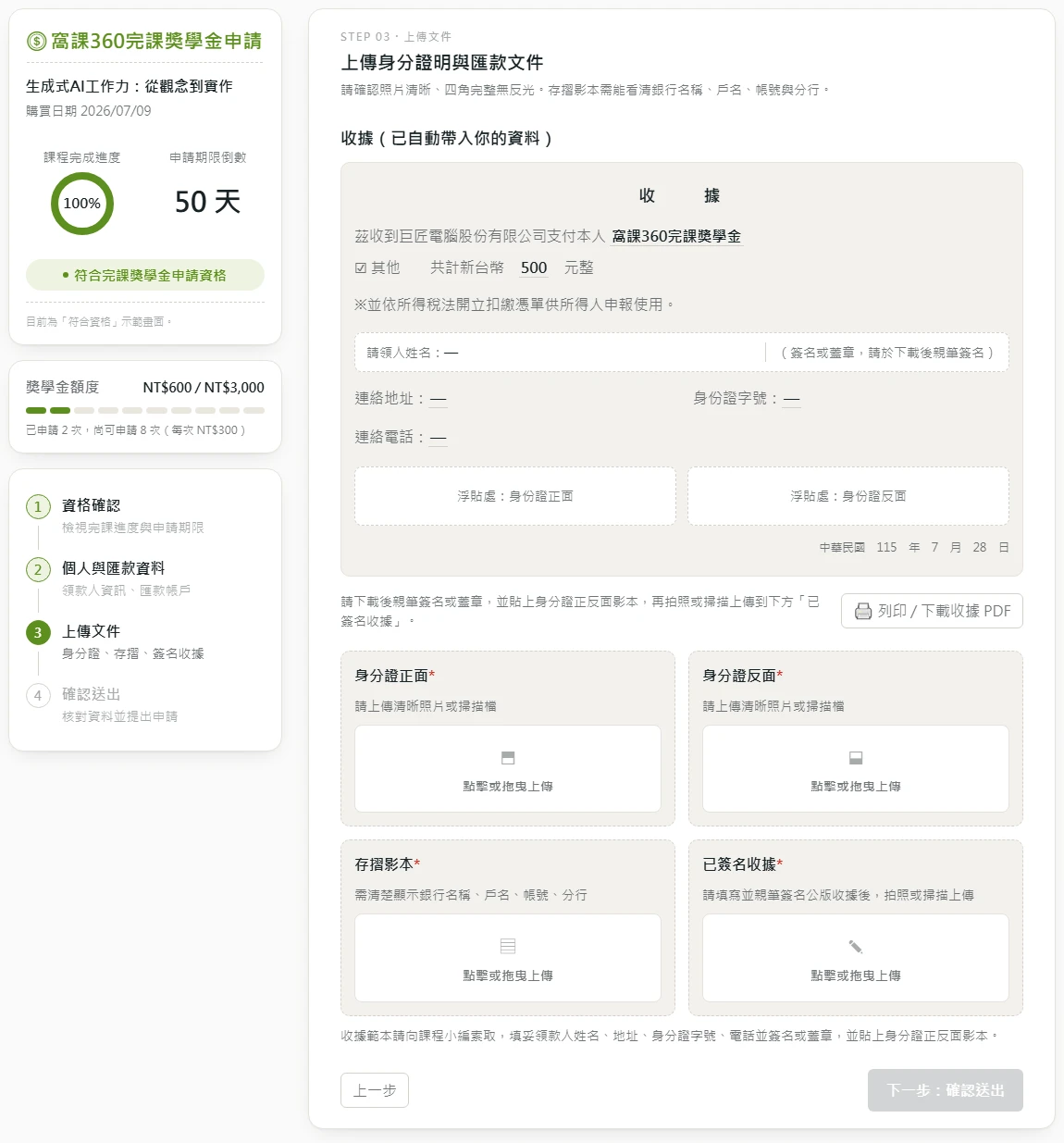Click the dollar coin icon beside 窩課360 title
Viewport: 1064px width, 1143px height.
(36, 41)
